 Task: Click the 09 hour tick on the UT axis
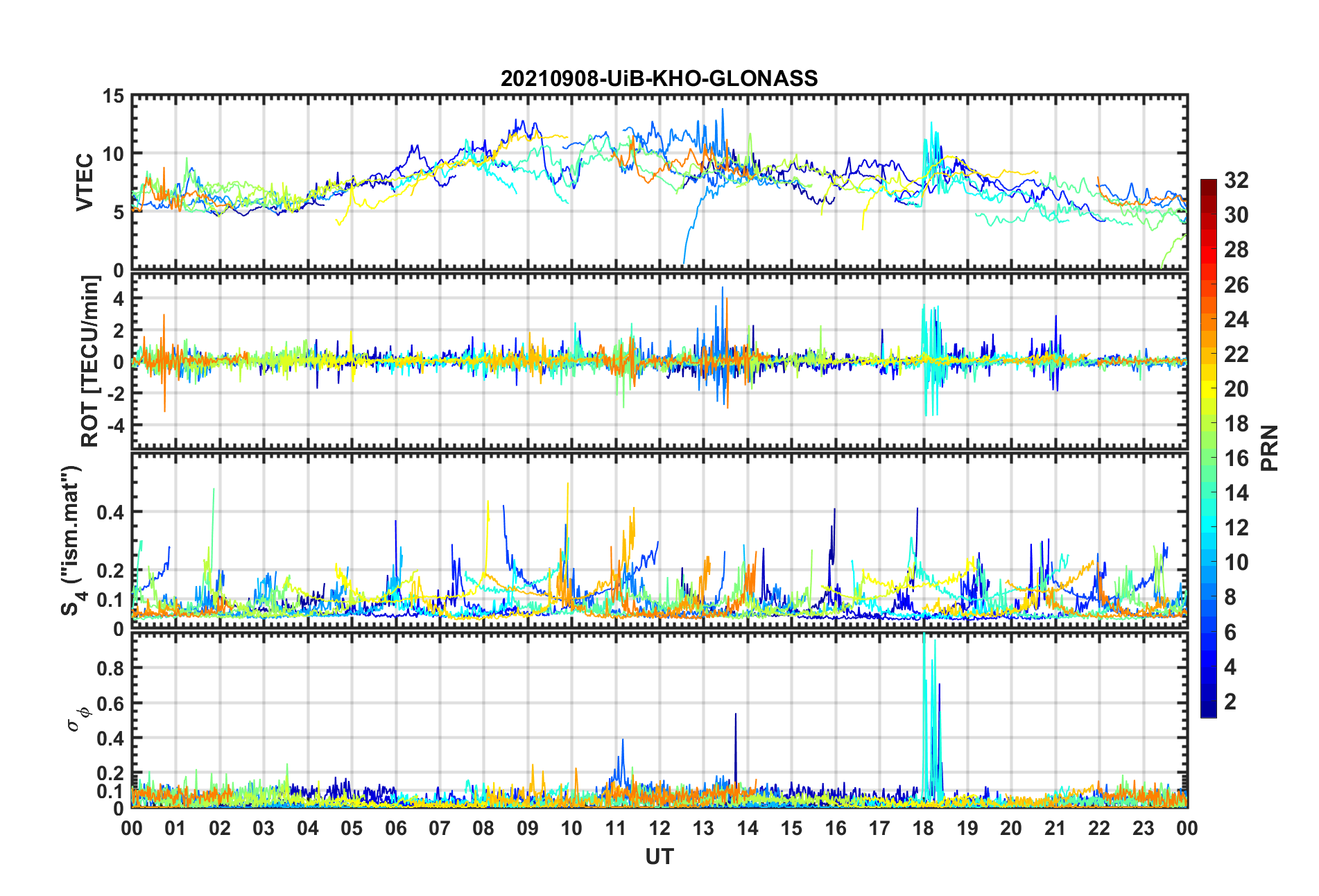coord(528,828)
